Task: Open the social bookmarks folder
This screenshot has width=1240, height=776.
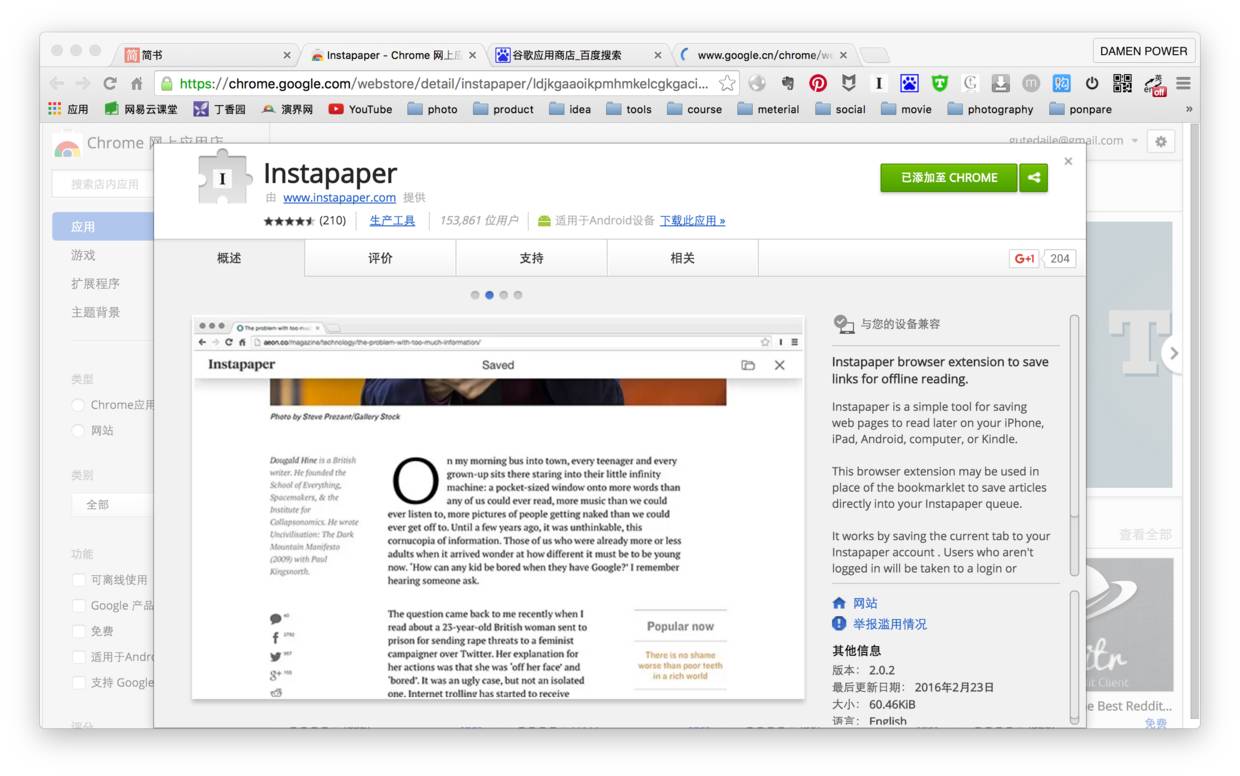Action: coord(840,109)
